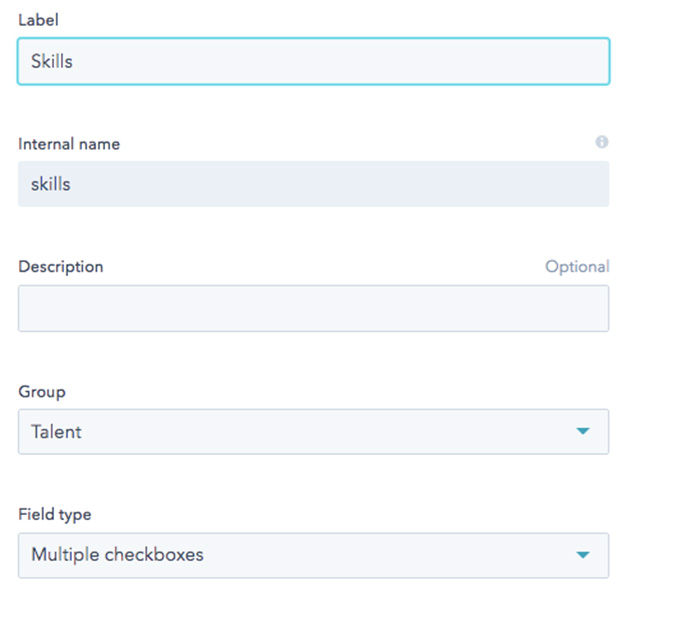Click into the empty Description field
This screenshot has width=700, height=622.
point(313,309)
